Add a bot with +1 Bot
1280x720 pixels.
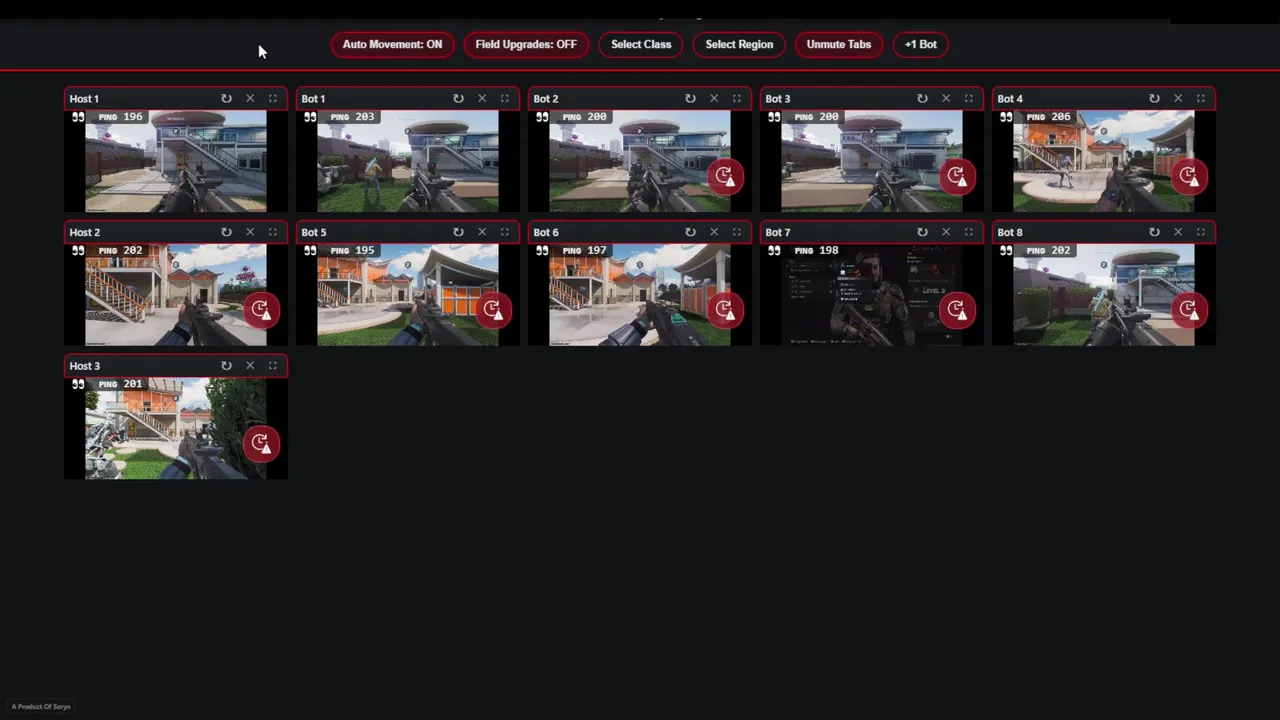tap(920, 44)
